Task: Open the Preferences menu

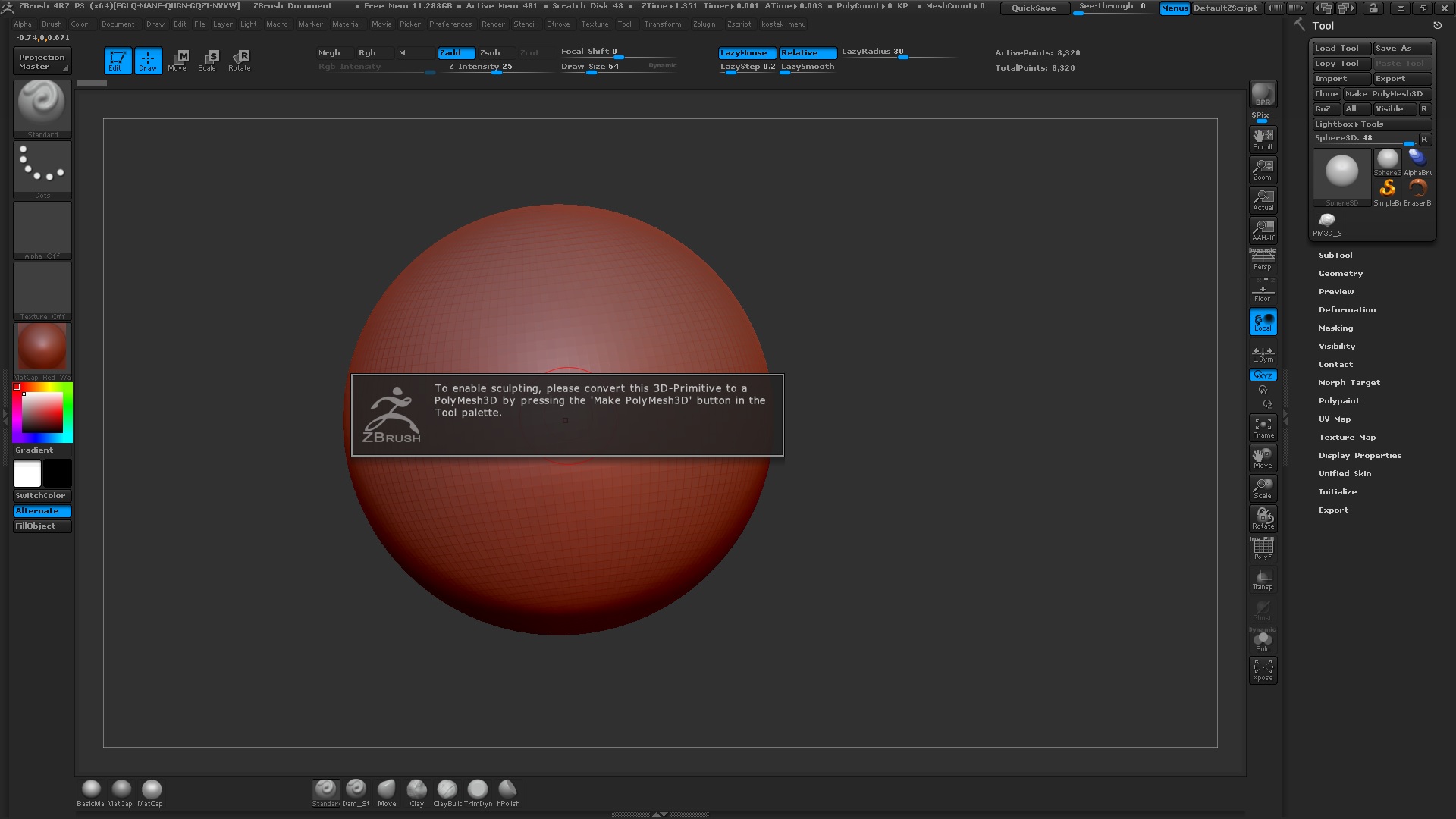Action: [x=450, y=24]
